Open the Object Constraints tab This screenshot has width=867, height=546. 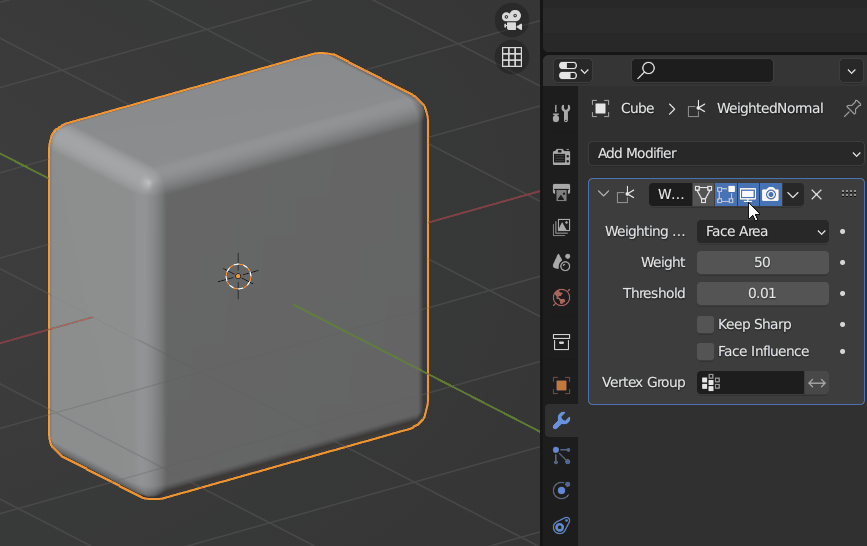tap(561, 526)
